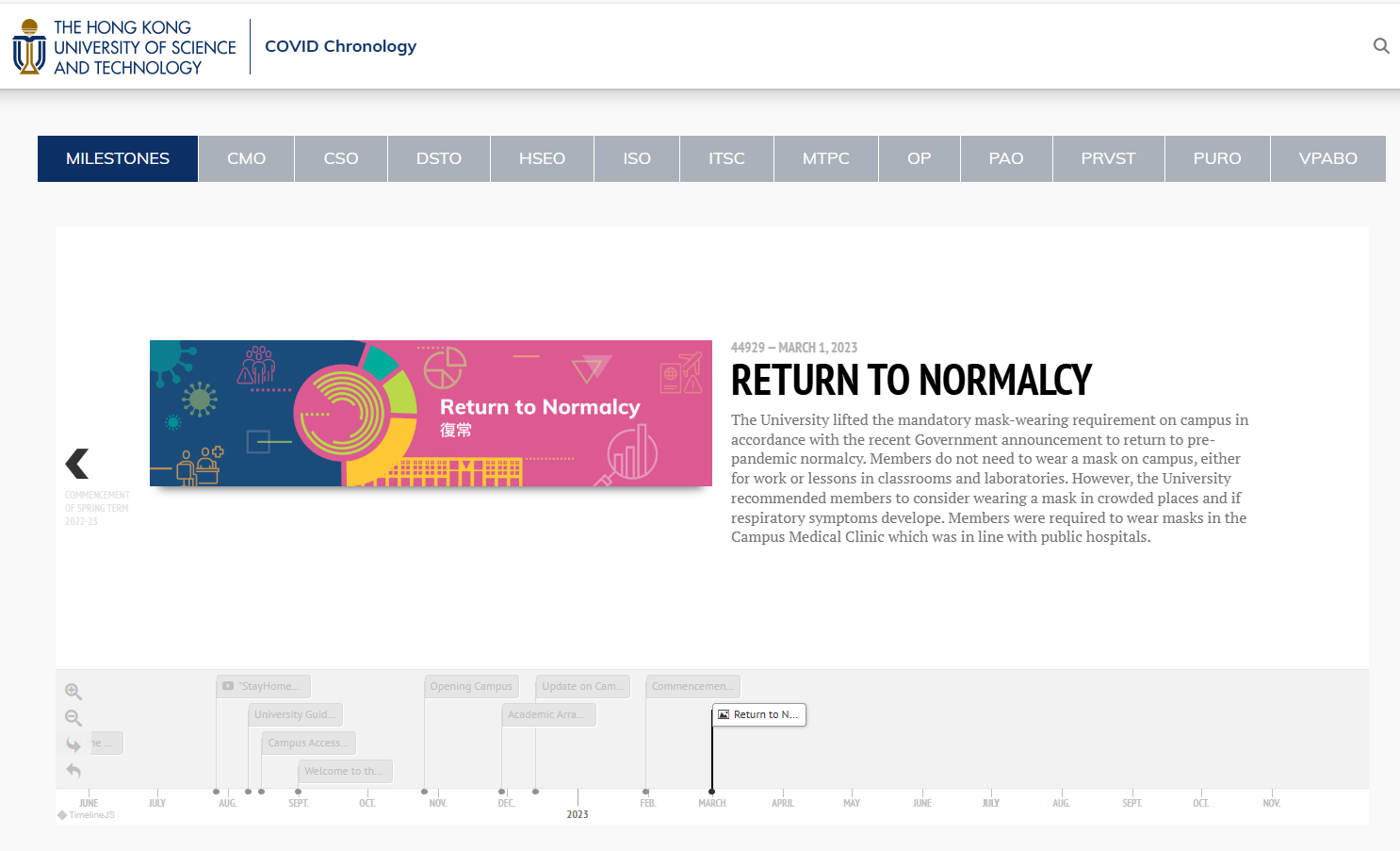The image size is (1400, 851).
Task: Zoom in on the timeline
Action: point(73,691)
